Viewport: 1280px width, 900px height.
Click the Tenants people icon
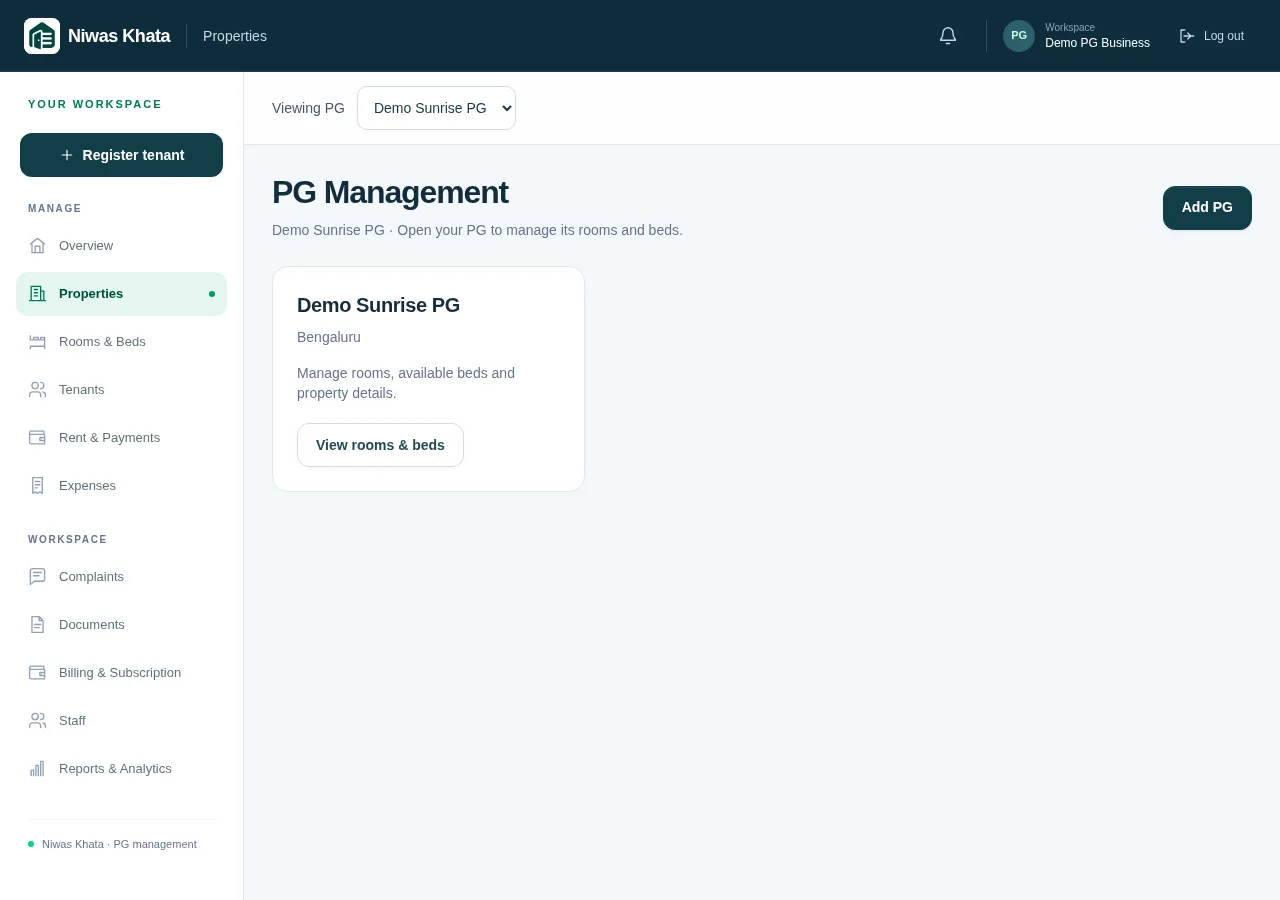pyautogui.click(x=37, y=389)
